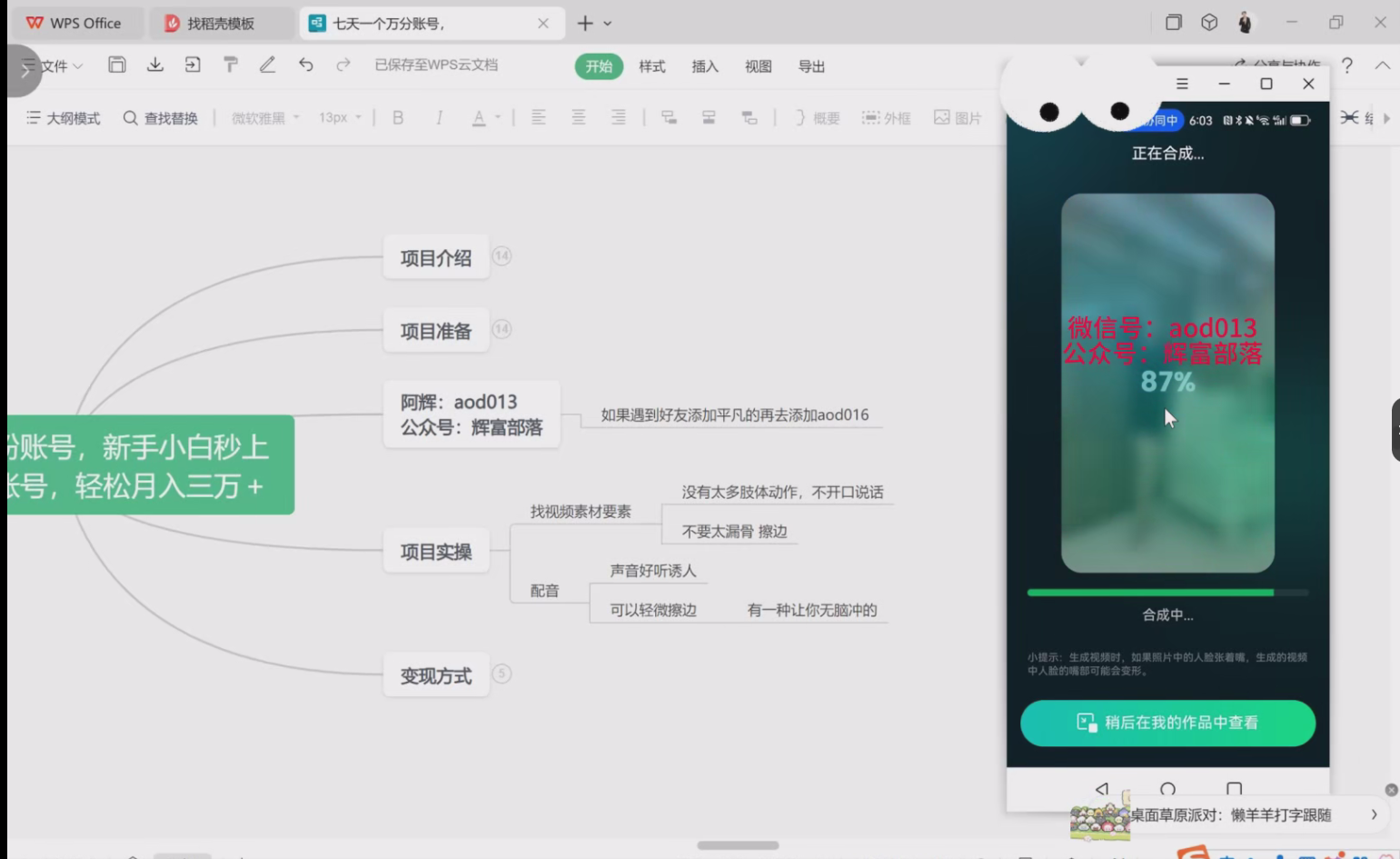This screenshot has width=1400, height=859.
Task: Click the download icon in the toolbar
Action: (x=155, y=65)
